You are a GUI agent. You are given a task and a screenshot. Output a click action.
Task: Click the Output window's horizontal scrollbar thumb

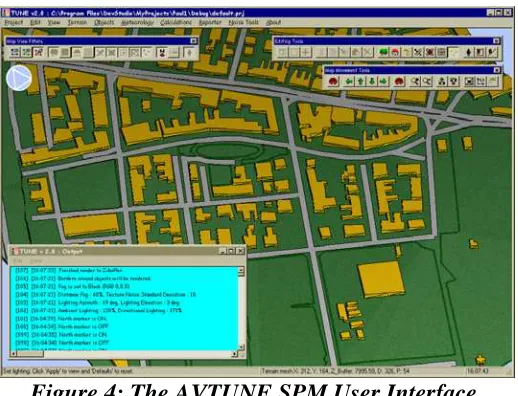pos(30,353)
